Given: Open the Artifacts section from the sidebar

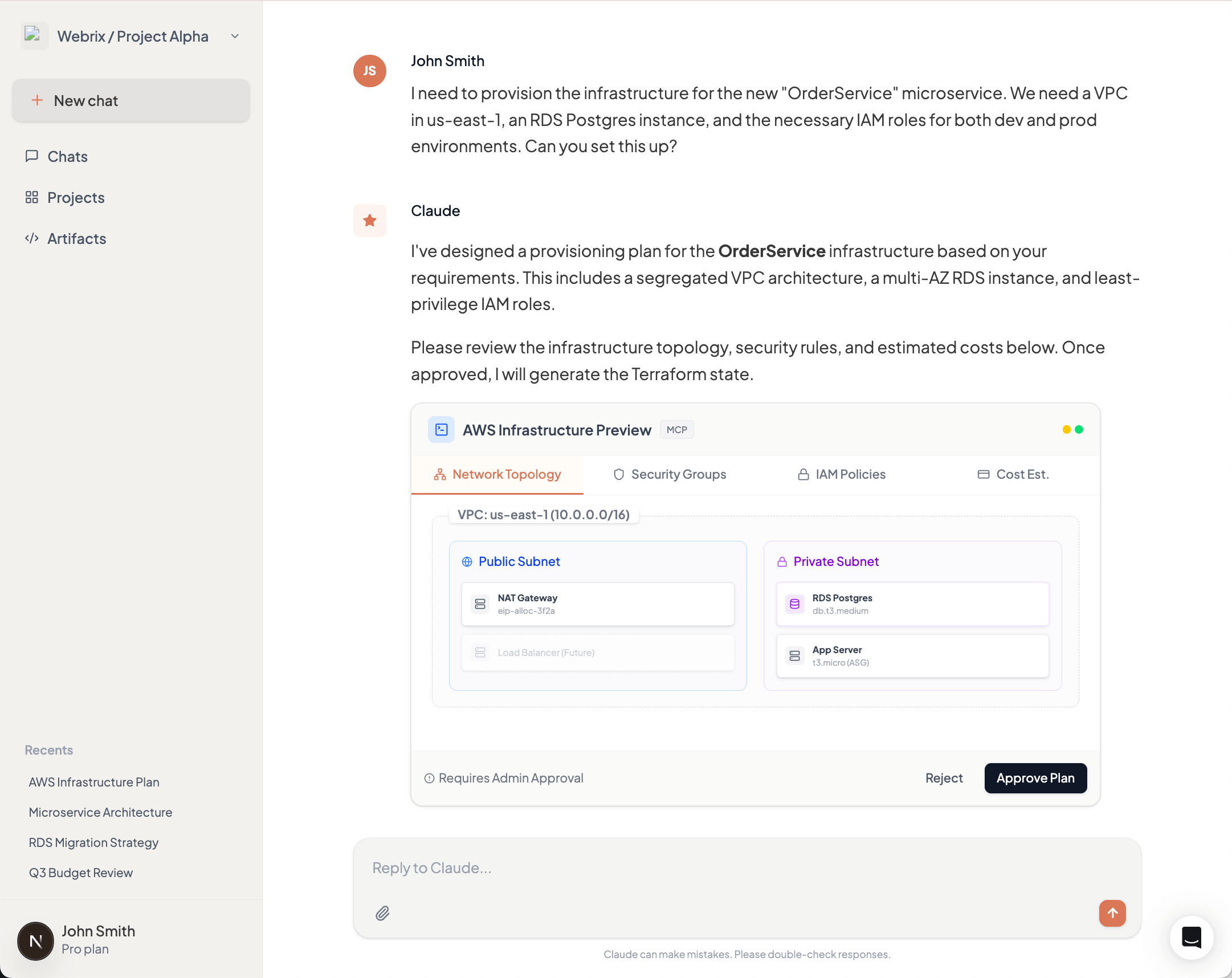Looking at the screenshot, I should click(76, 238).
